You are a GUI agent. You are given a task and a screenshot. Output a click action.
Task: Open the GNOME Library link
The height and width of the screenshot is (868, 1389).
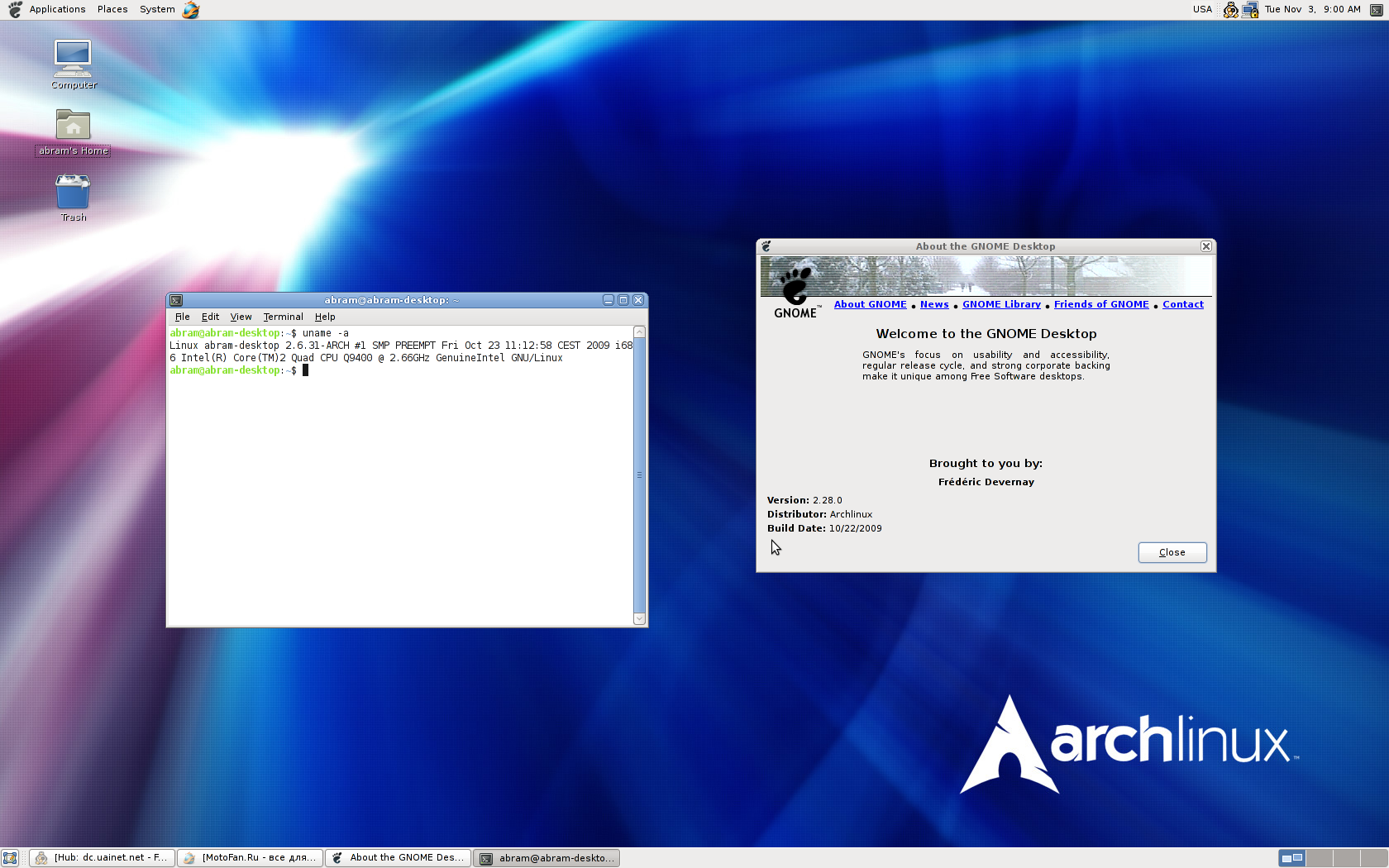[x=1001, y=304]
